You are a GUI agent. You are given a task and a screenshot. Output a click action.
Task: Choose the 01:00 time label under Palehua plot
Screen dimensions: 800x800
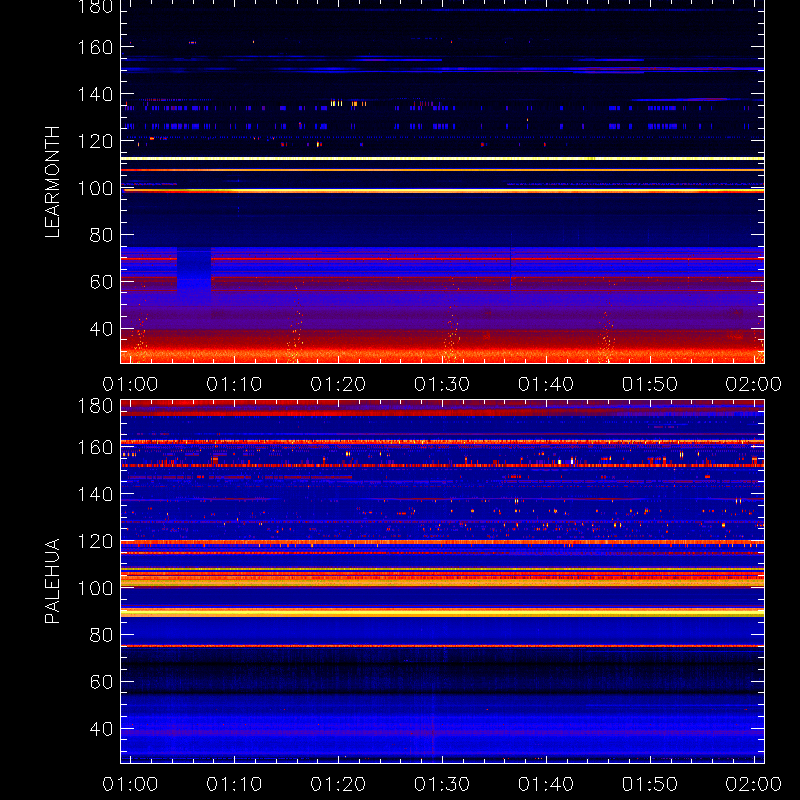coord(130,784)
